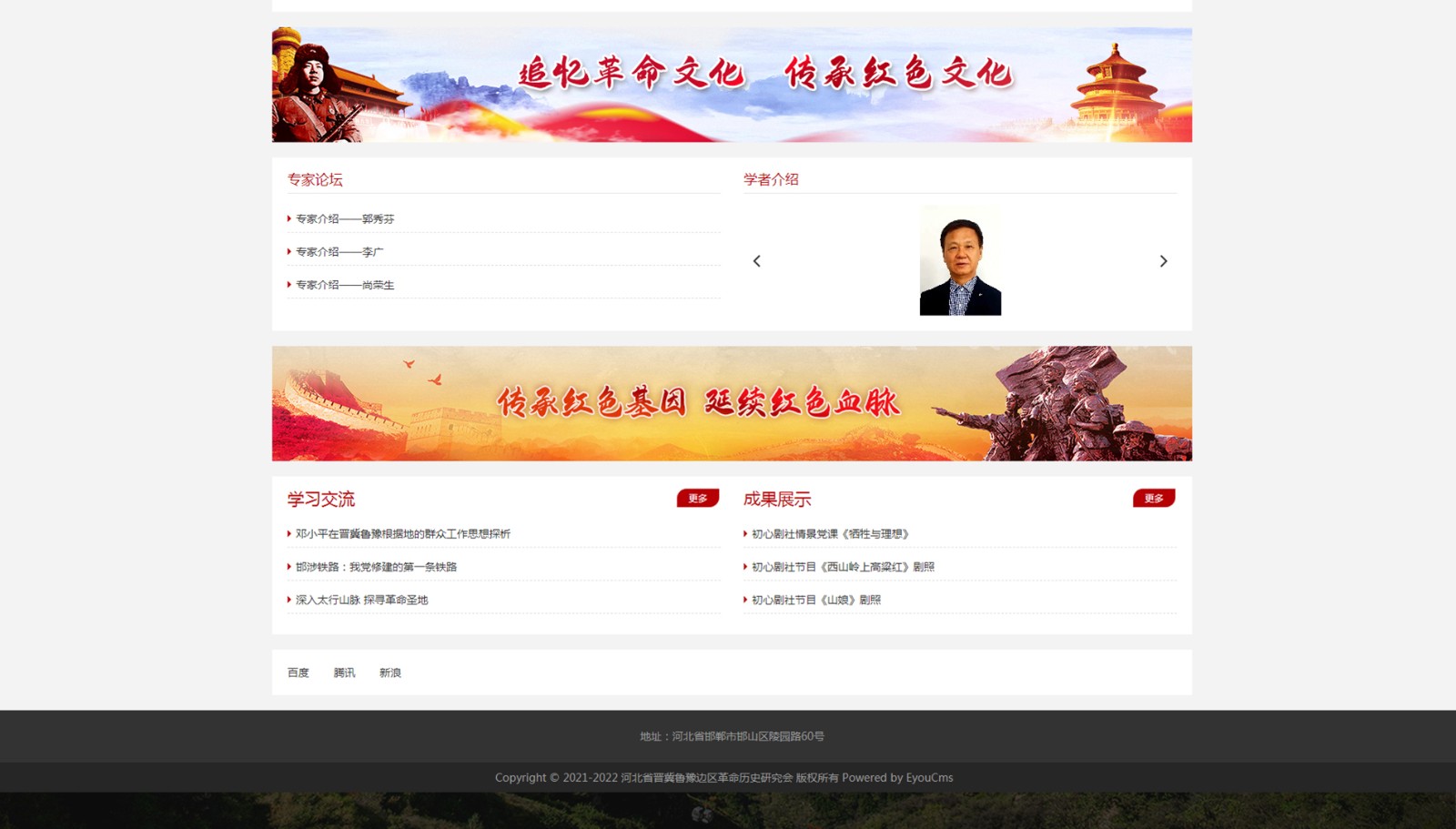This screenshot has height=829, width=1456.
Task: Click the next arrow in scholar carousel
Action: click(1163, 261)
